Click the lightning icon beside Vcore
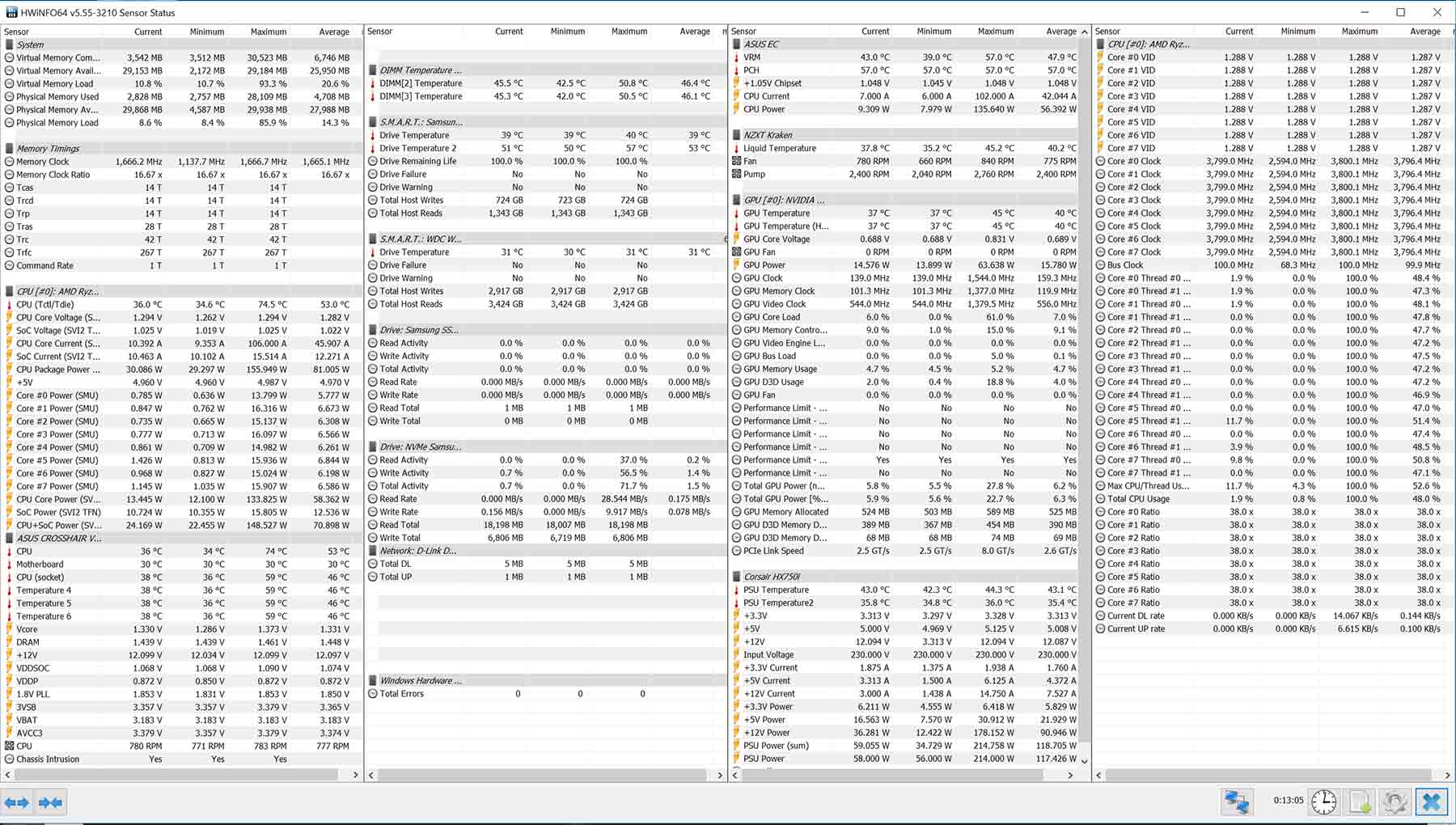Screen dimensions: 1456x825 10,629
